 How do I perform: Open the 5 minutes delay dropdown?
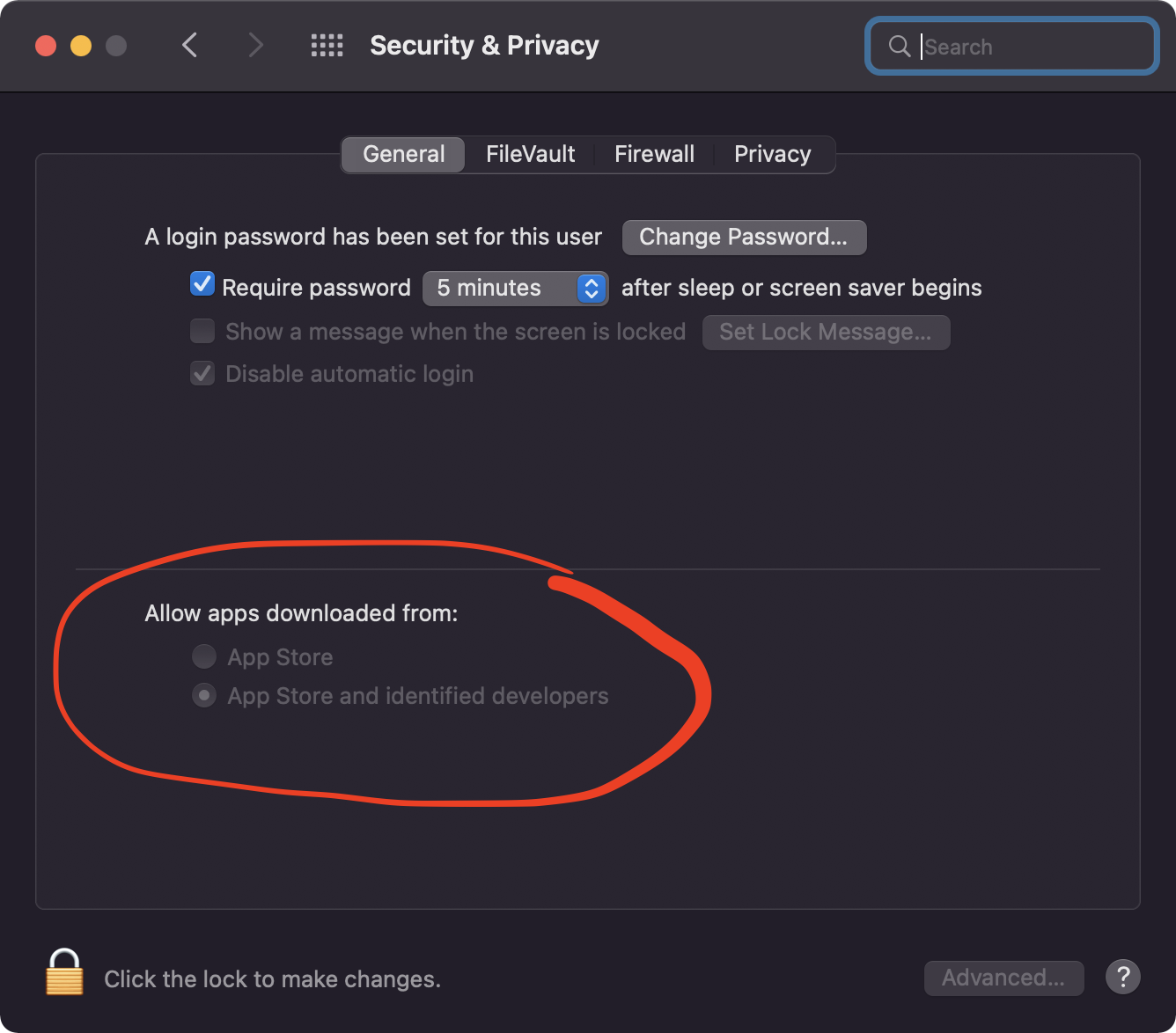pyautogui.click(x=515, y=289)
